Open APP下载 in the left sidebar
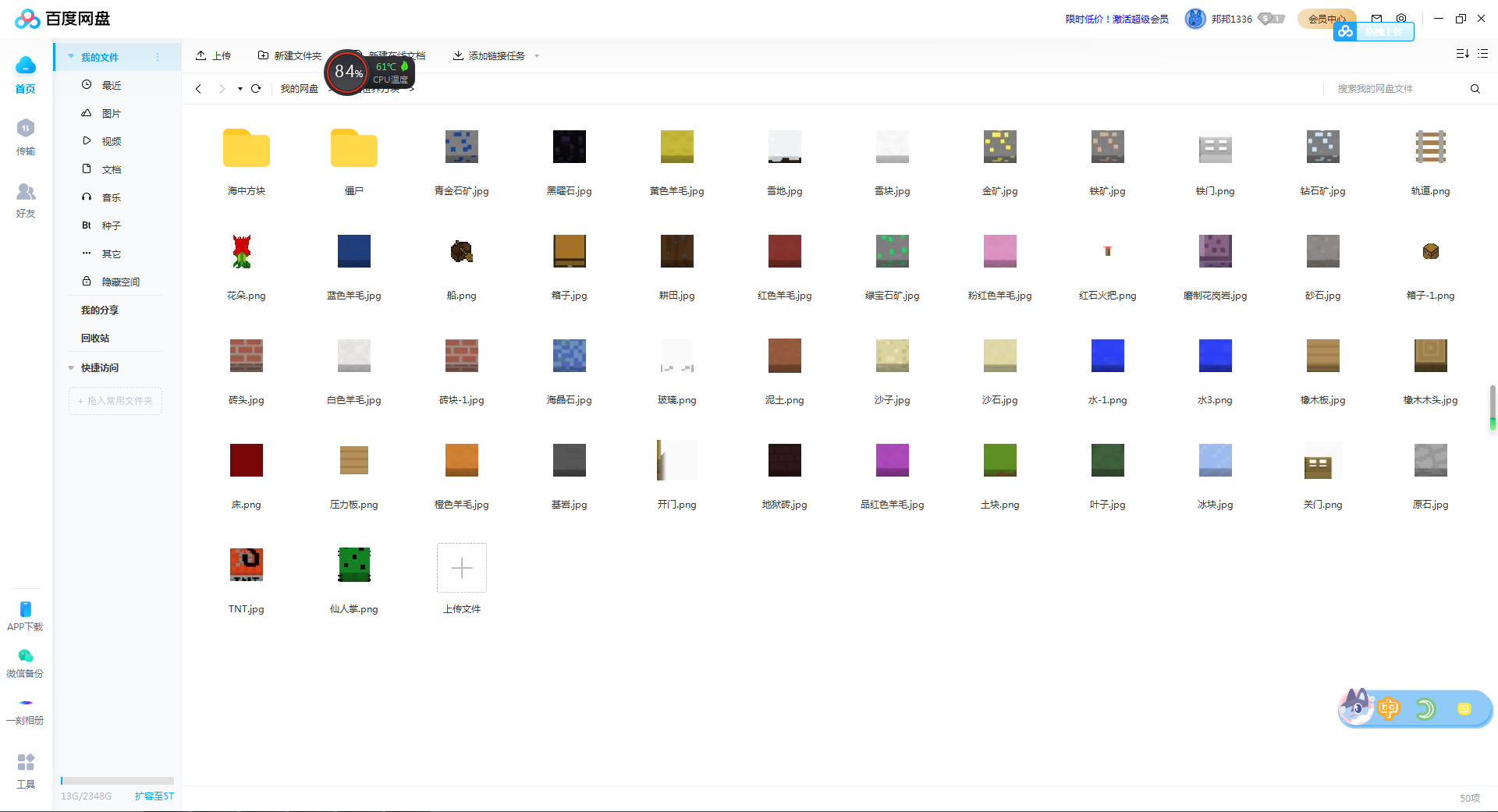Viewport: 1498px width, 812px height. tap(26, 615)
